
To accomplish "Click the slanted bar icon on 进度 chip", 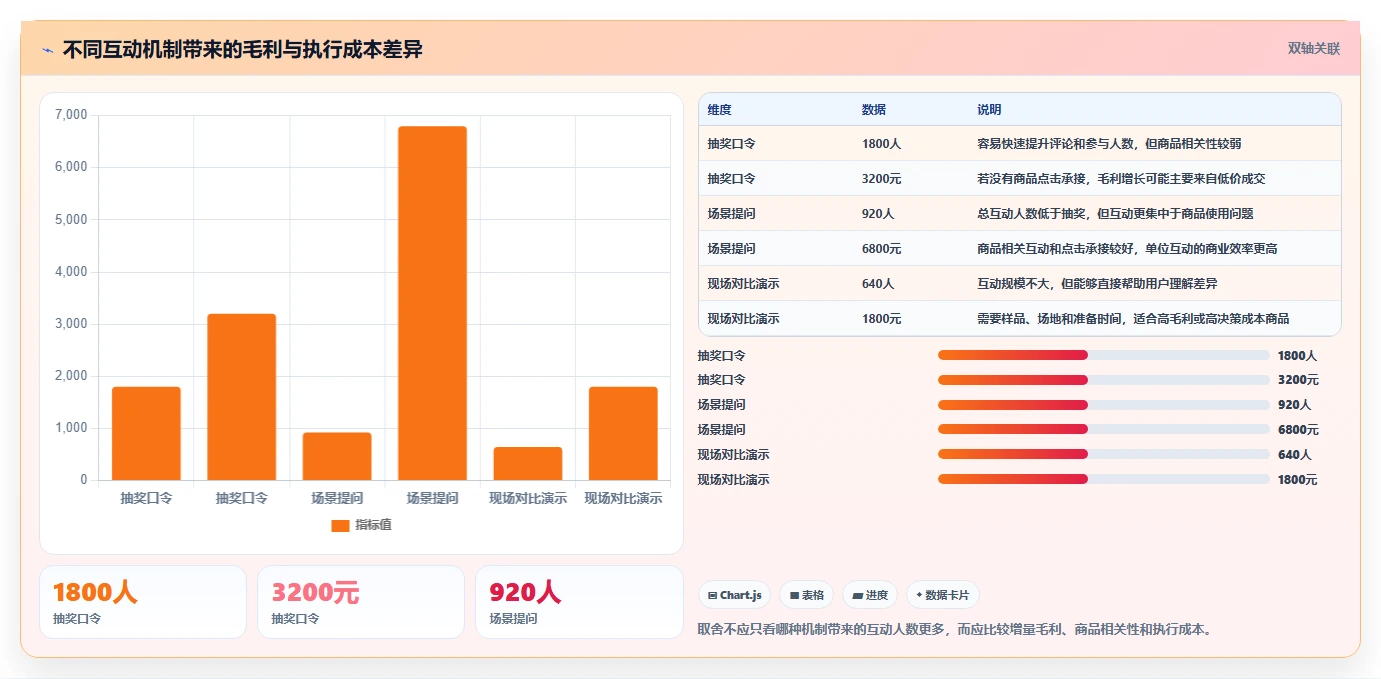I will 857,595.
